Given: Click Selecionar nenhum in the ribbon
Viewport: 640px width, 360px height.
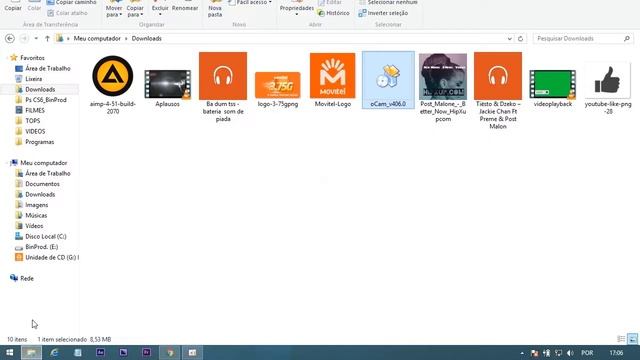Looking at the screenshot, I should pyautogui.click(x=388, y=2).
